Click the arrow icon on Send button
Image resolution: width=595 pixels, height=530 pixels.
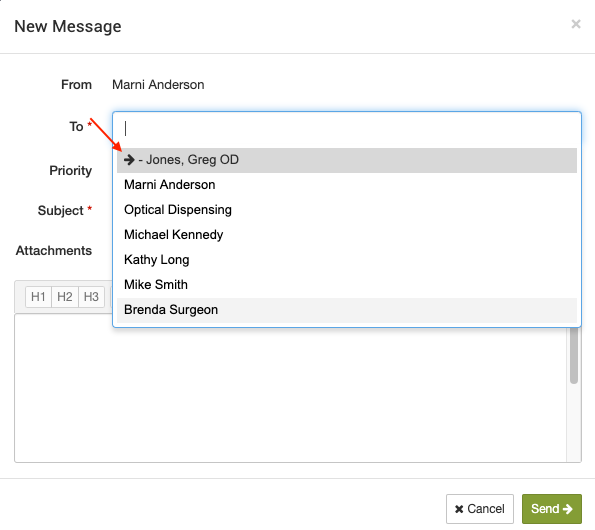[567, 509]
